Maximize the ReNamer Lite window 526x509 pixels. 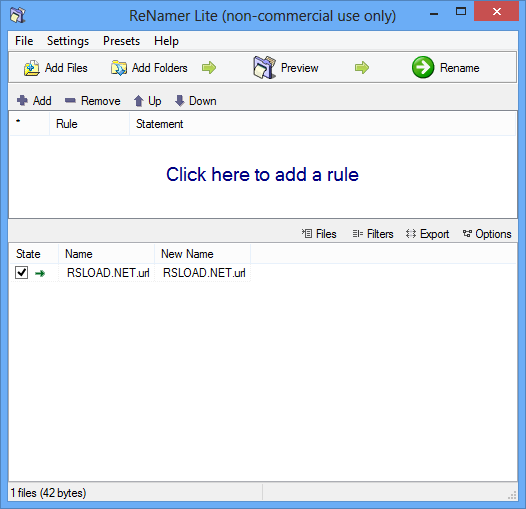pos(461,12)
